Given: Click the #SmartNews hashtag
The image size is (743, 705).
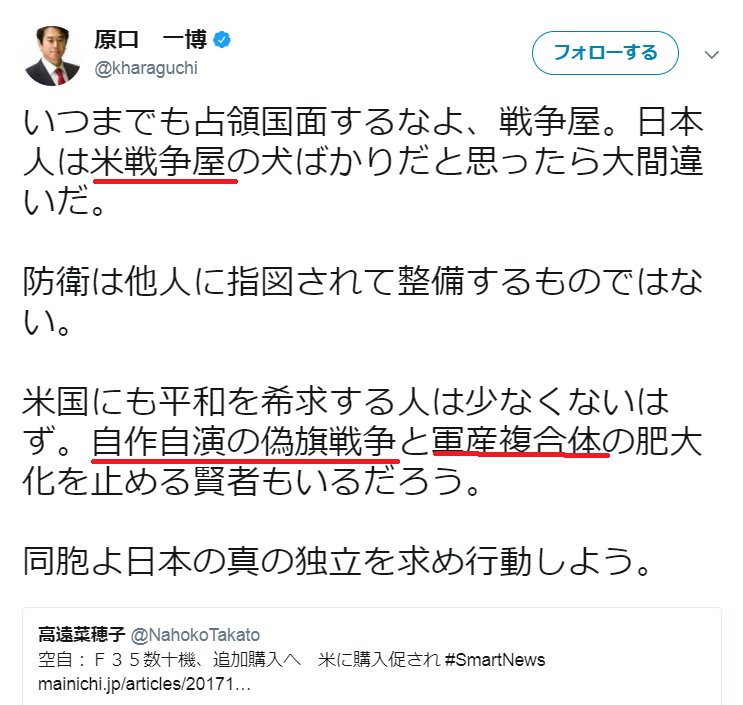Looking at the screenshot, I should tap(495, 660).
